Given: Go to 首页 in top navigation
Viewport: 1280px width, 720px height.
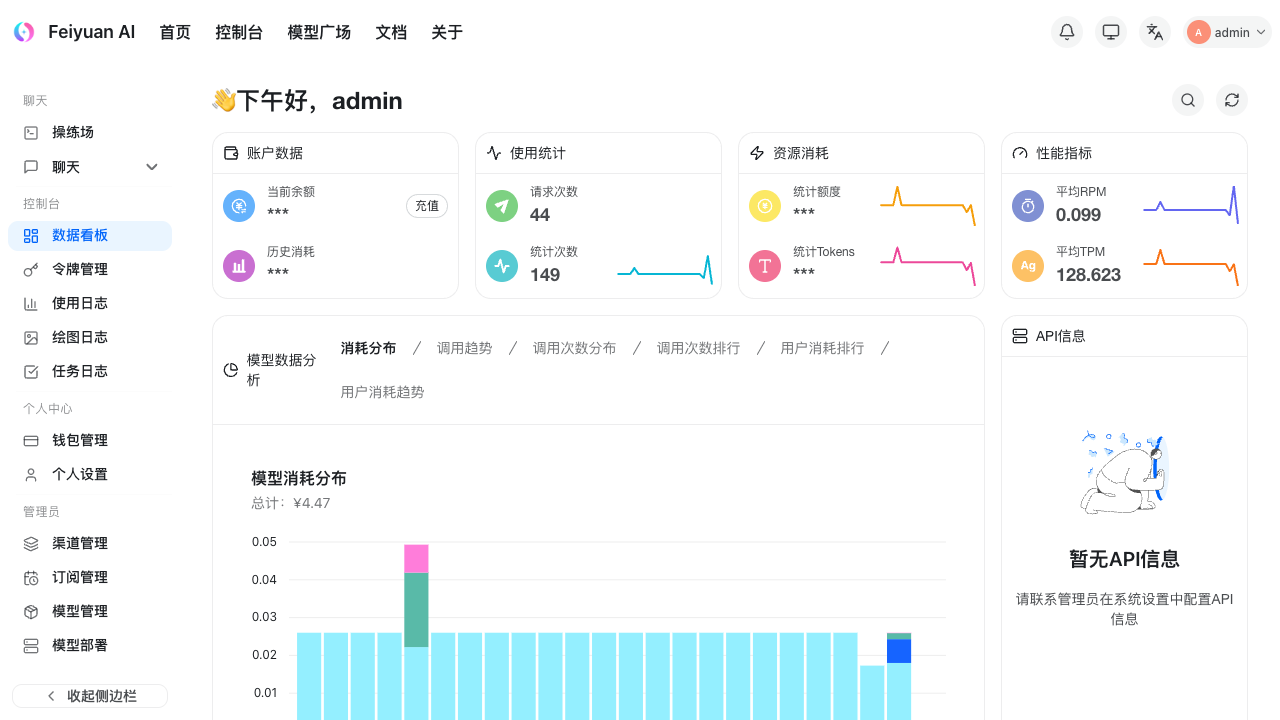Looking at the screenshot, I should 175,32.
